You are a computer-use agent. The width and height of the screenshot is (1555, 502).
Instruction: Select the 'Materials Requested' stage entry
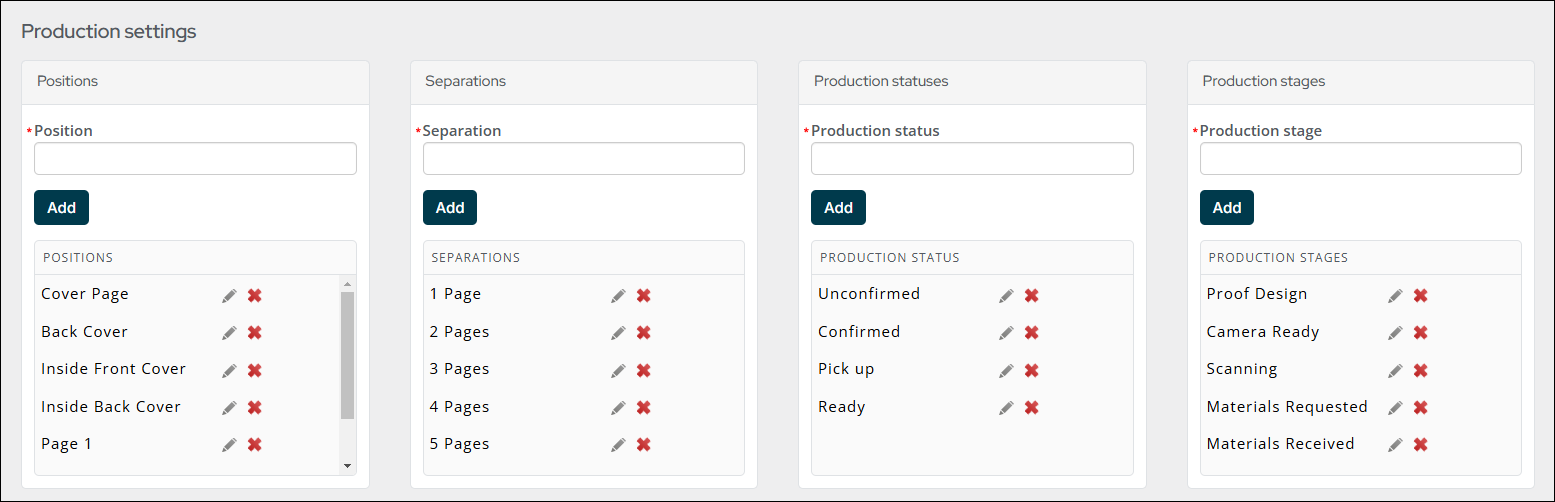coord(1287,407)
